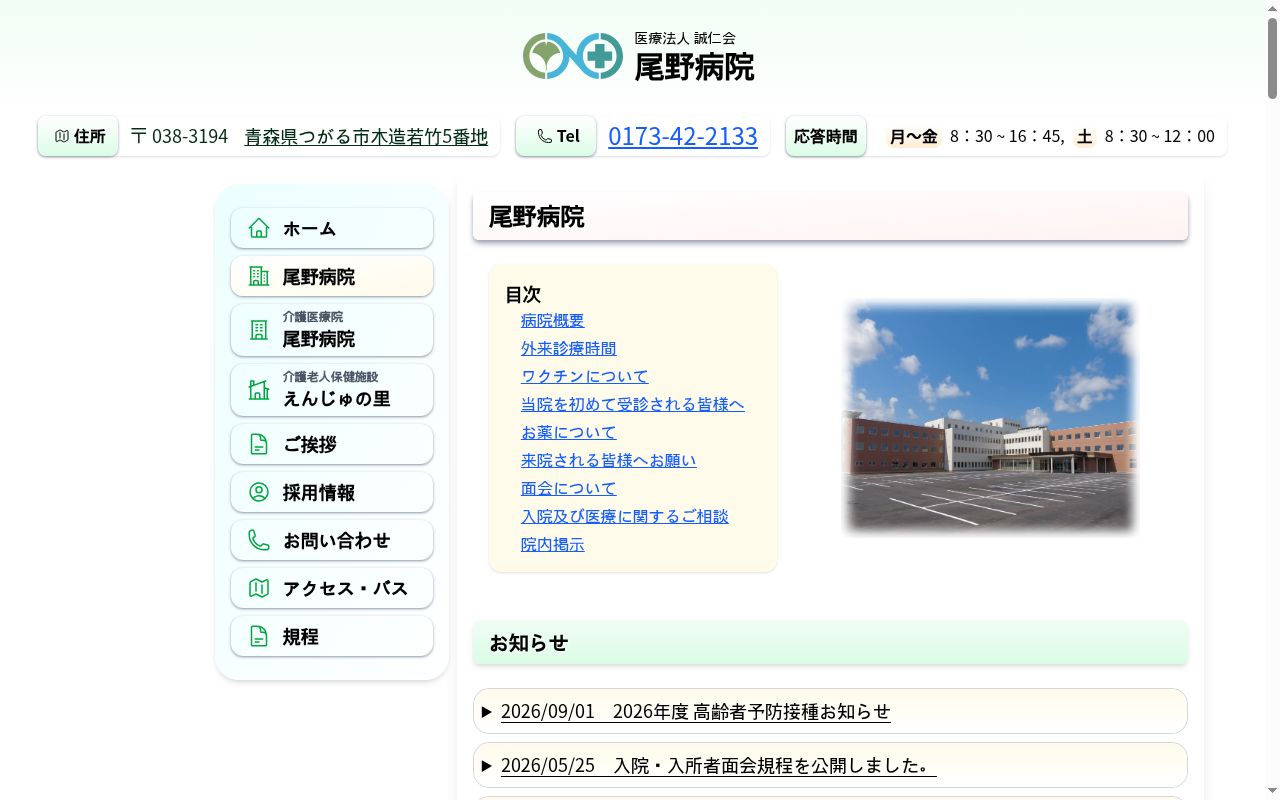The width and height of the screenshot is (1280, 800).
Task: Click the person icon beside 採用情報
Action: coord(259,492)
